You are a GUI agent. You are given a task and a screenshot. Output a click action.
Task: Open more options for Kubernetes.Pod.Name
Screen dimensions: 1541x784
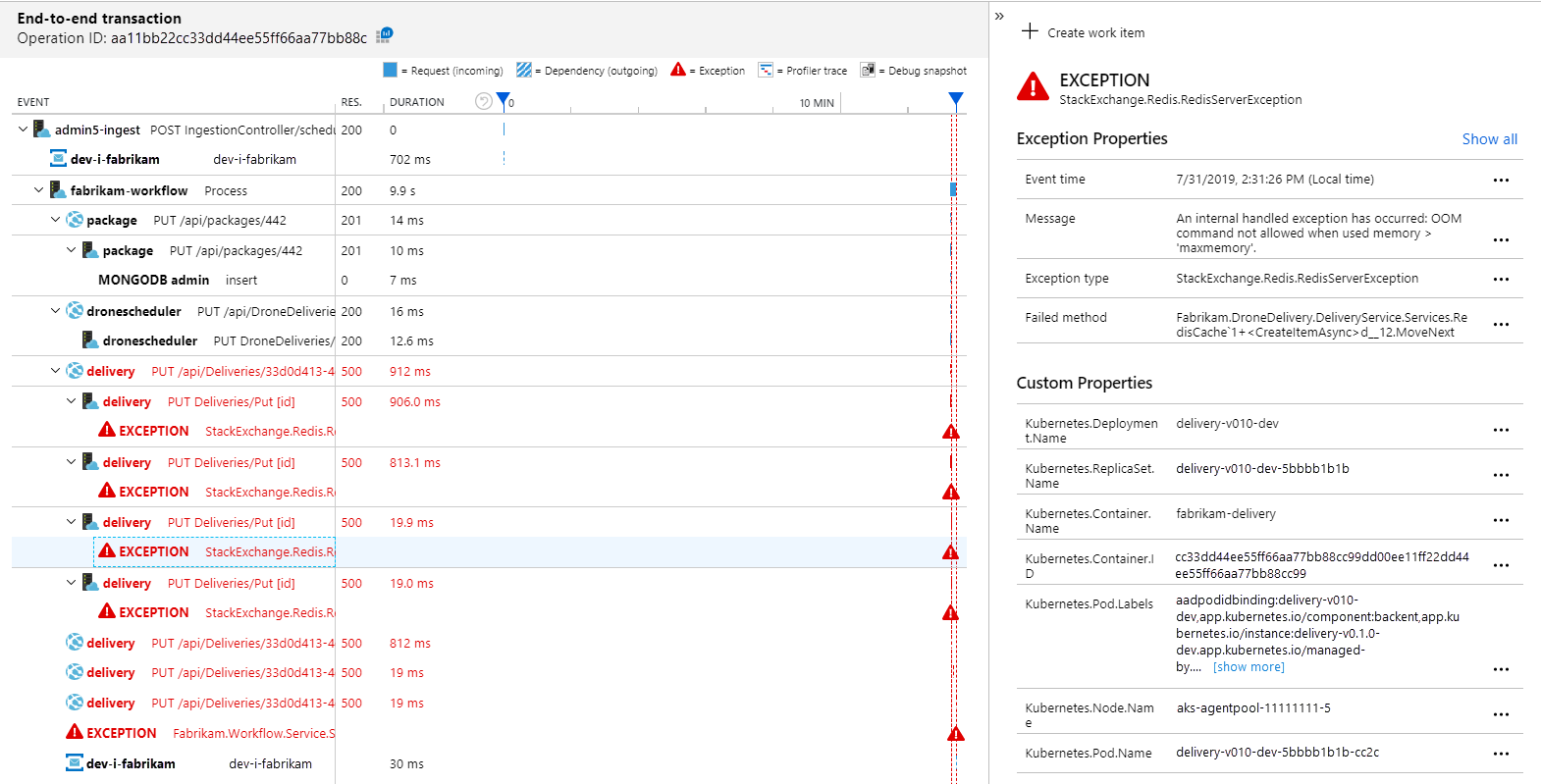(1501, 755)
